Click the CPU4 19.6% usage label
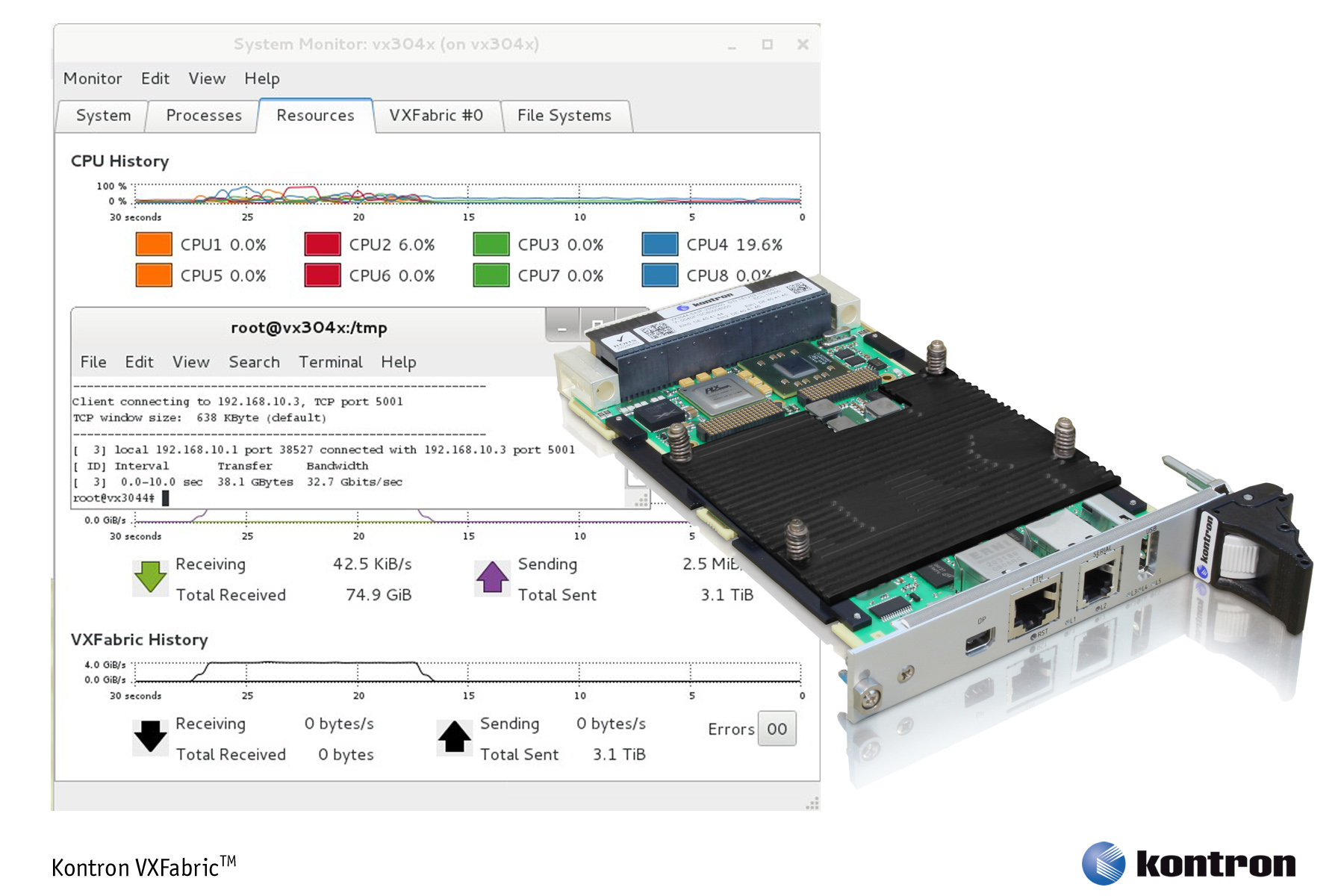This screenshot has width=1344, height=896. [735, 245]
